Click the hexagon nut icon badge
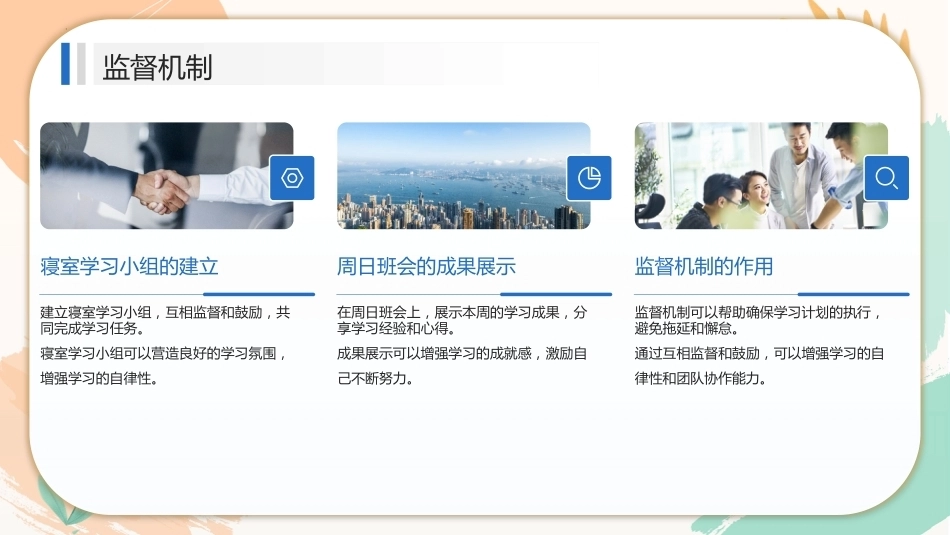 pos(292,178)
